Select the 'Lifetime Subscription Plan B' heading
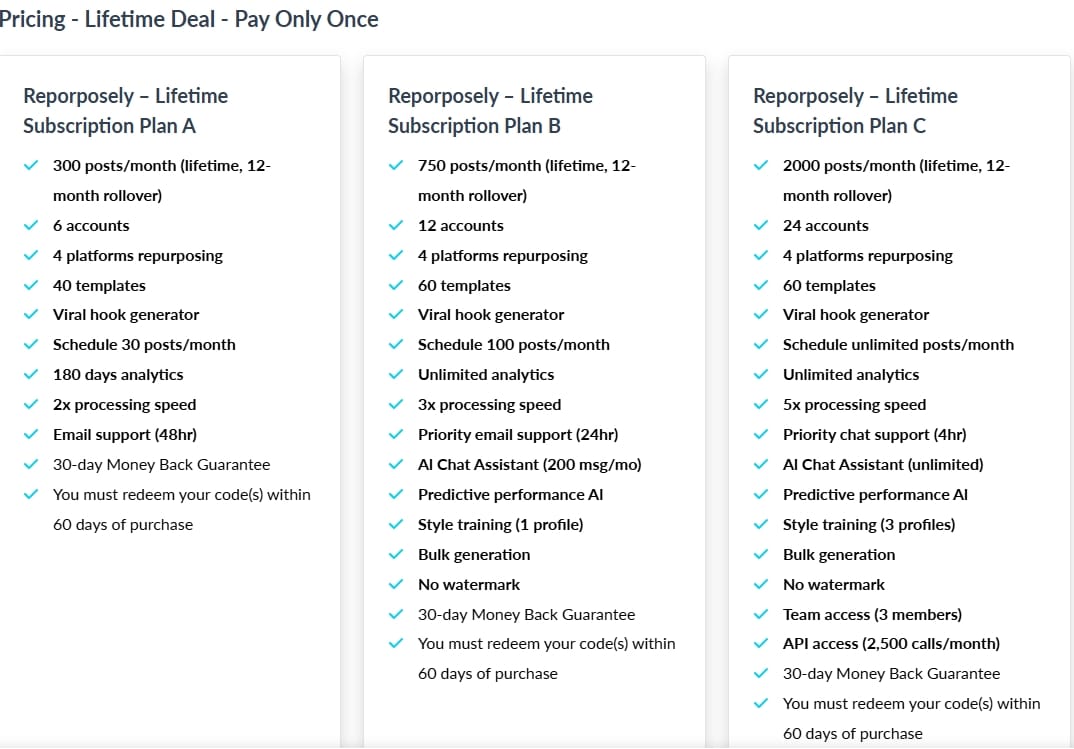1074x749 pixels. 490,111
